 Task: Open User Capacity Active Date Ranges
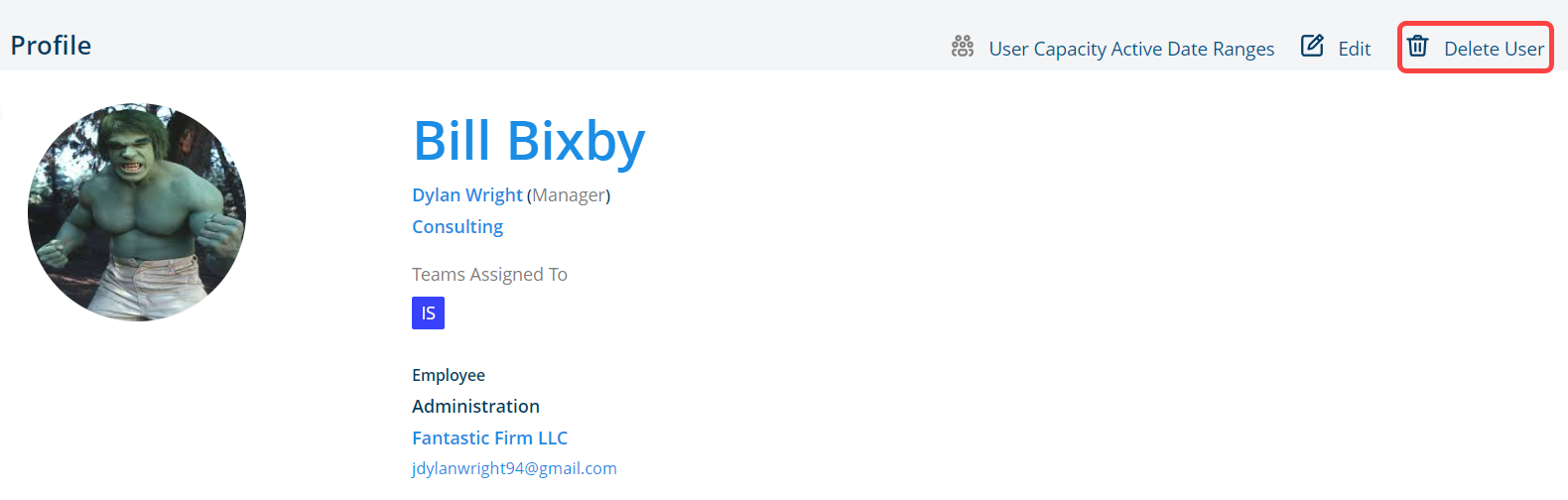1131,49
